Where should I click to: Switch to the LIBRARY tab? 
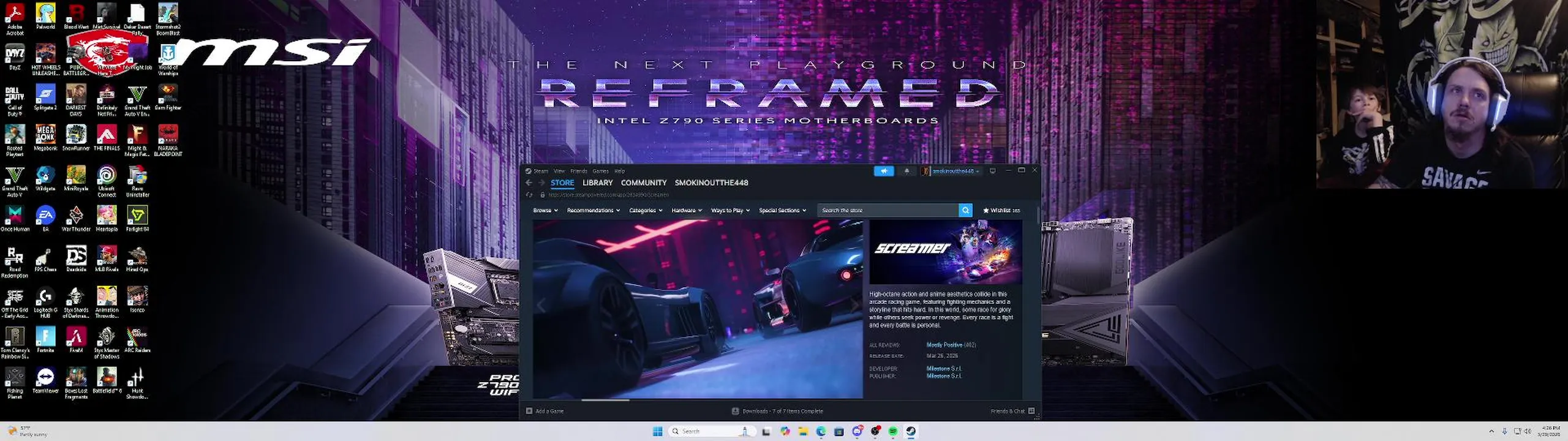coord(597,183)
